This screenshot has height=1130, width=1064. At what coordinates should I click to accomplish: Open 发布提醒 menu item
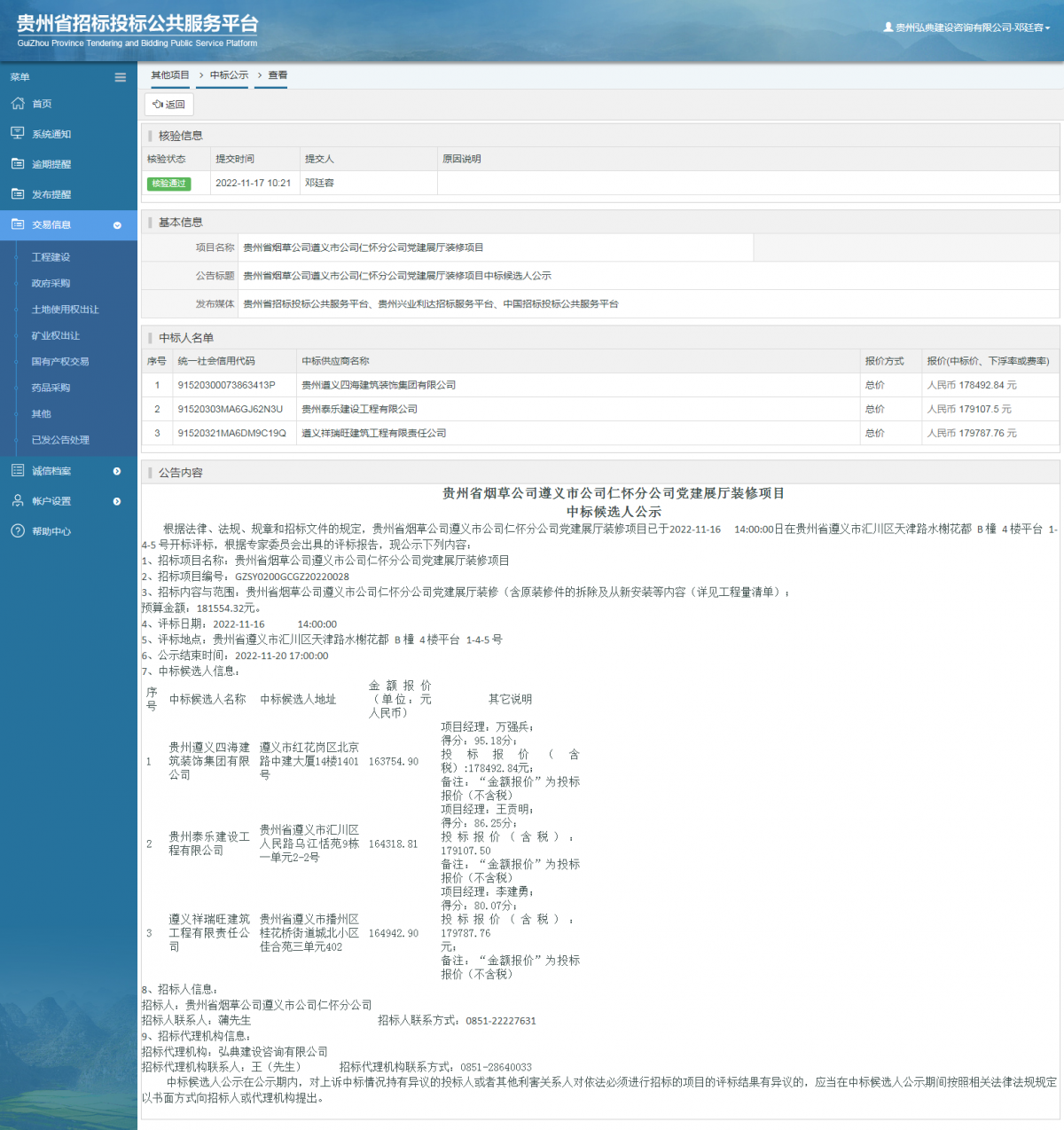pos(51,194)
